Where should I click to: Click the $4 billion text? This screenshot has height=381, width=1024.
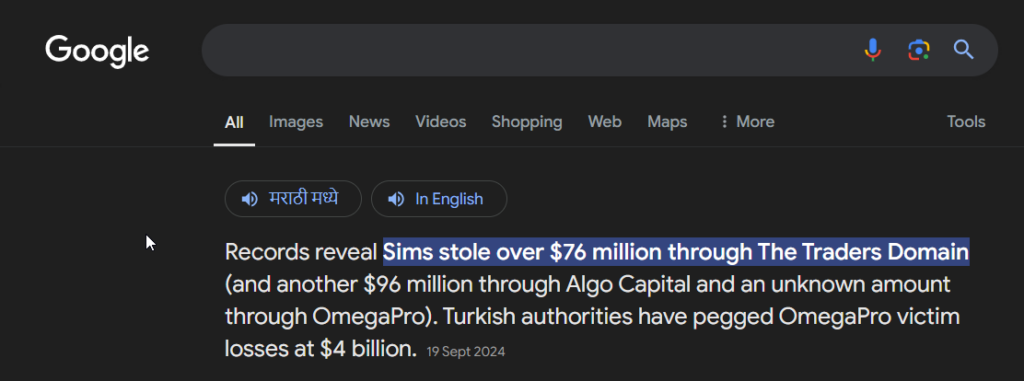pyautogui.click(x=368, y=348)
